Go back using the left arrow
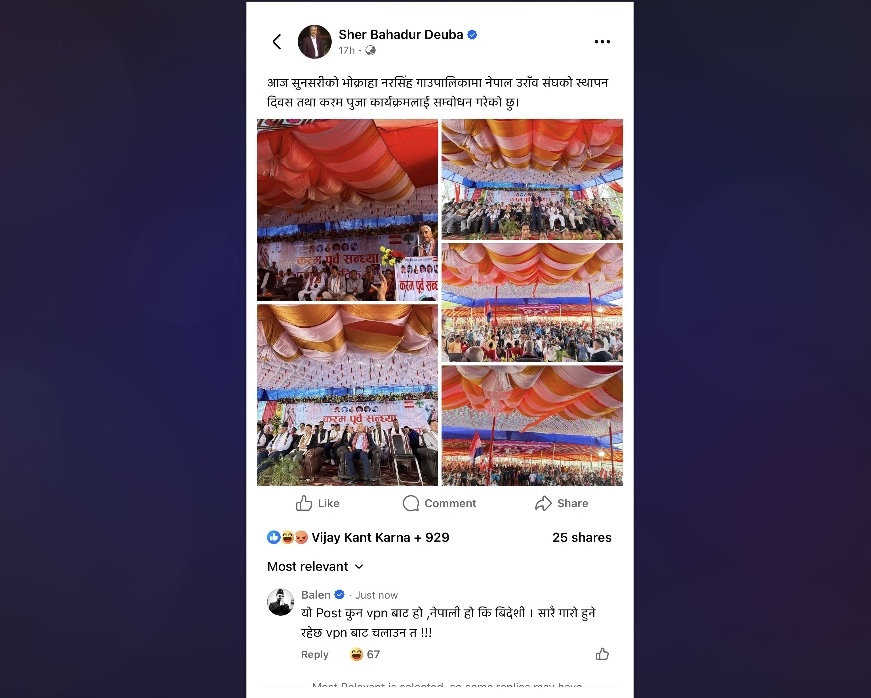 pos(277,42)
